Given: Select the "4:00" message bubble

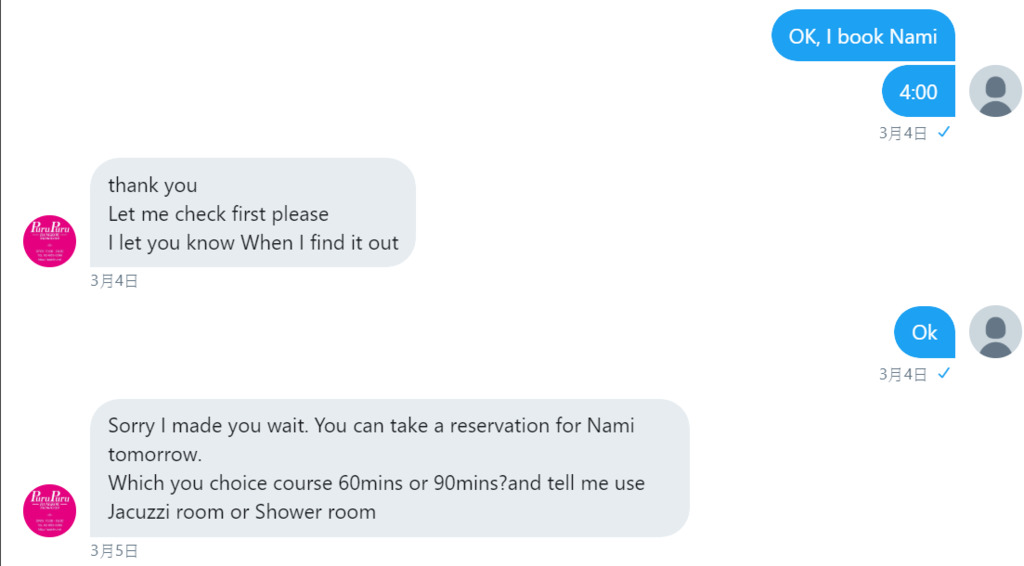Looking at the screenshot, I should pos(918,92).
